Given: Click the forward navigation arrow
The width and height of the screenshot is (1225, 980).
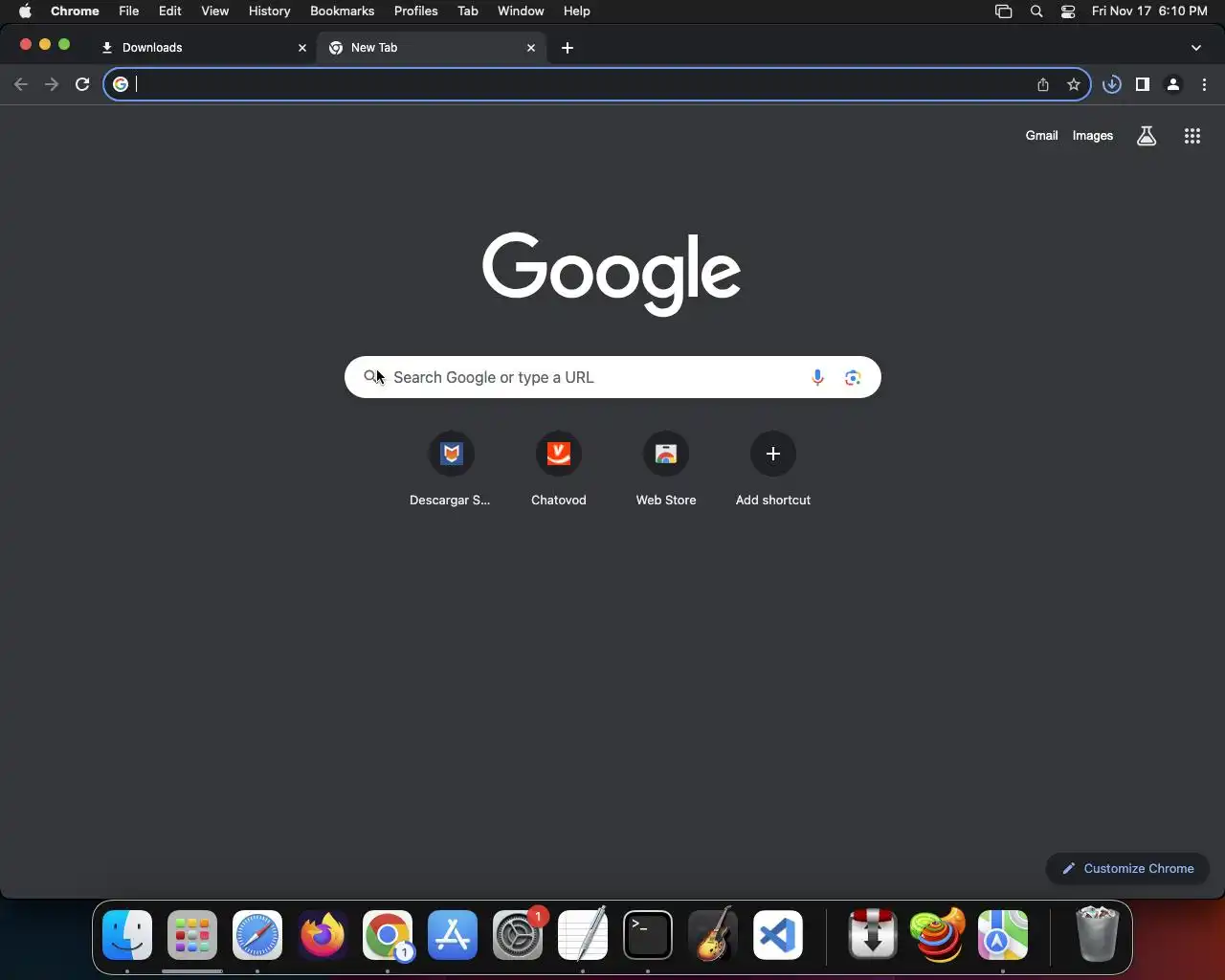Looking at the screenshot, I should (52, 84).
